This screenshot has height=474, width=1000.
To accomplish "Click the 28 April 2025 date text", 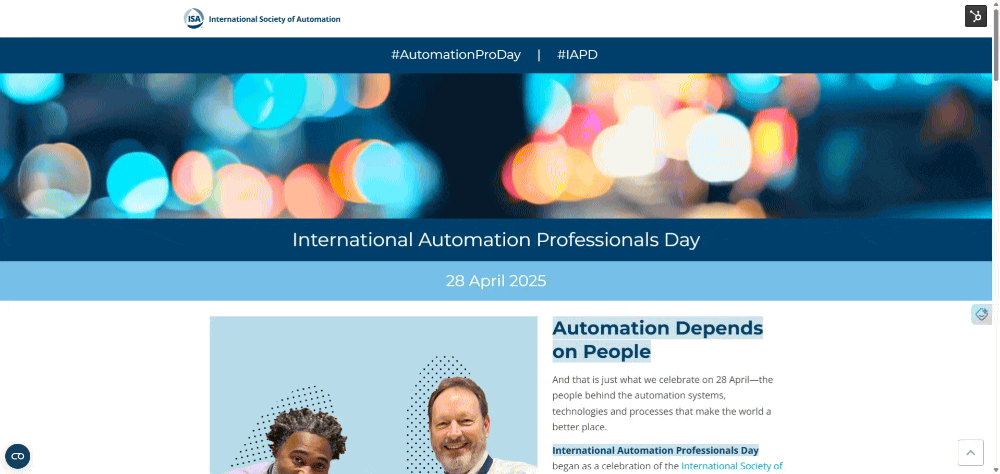I will 496,281.
